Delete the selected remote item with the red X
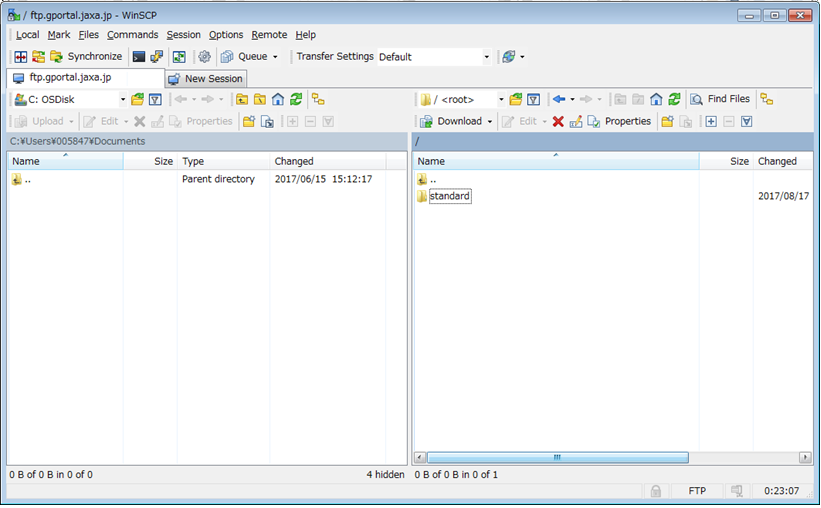This screenshot has height=508, width=821. point(558,122)
